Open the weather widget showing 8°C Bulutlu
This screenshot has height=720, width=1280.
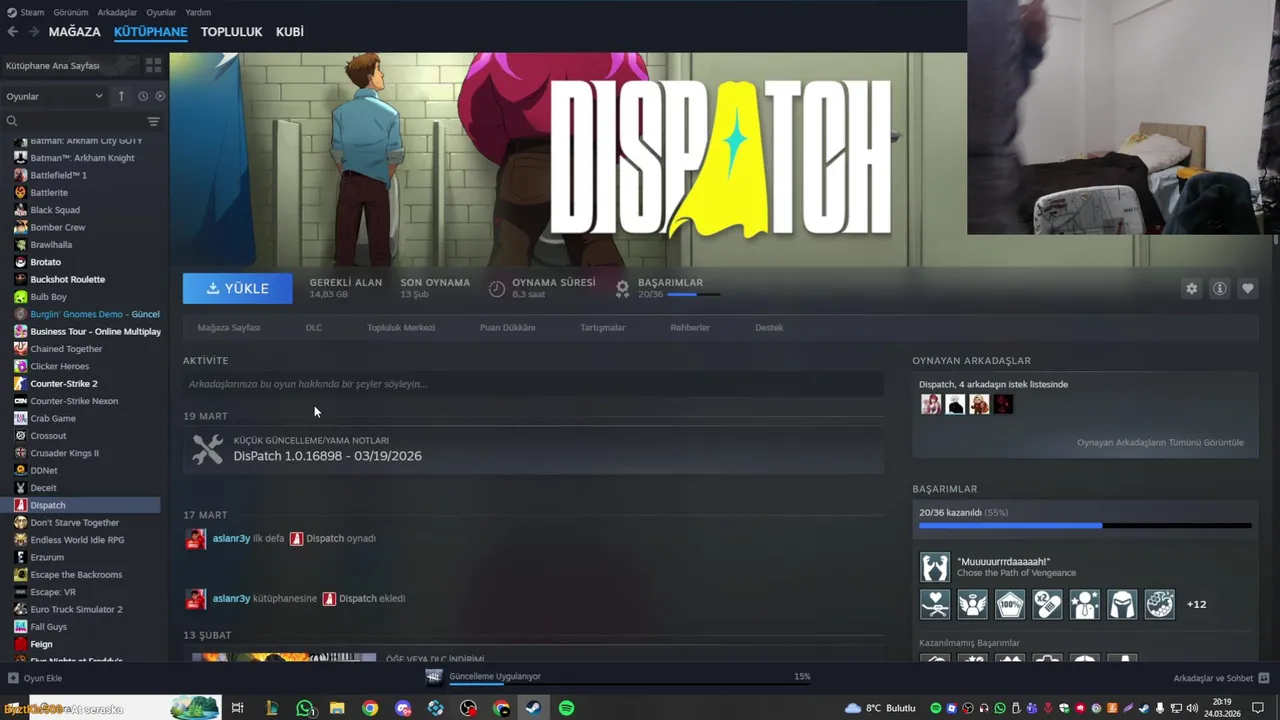[880, 708]
